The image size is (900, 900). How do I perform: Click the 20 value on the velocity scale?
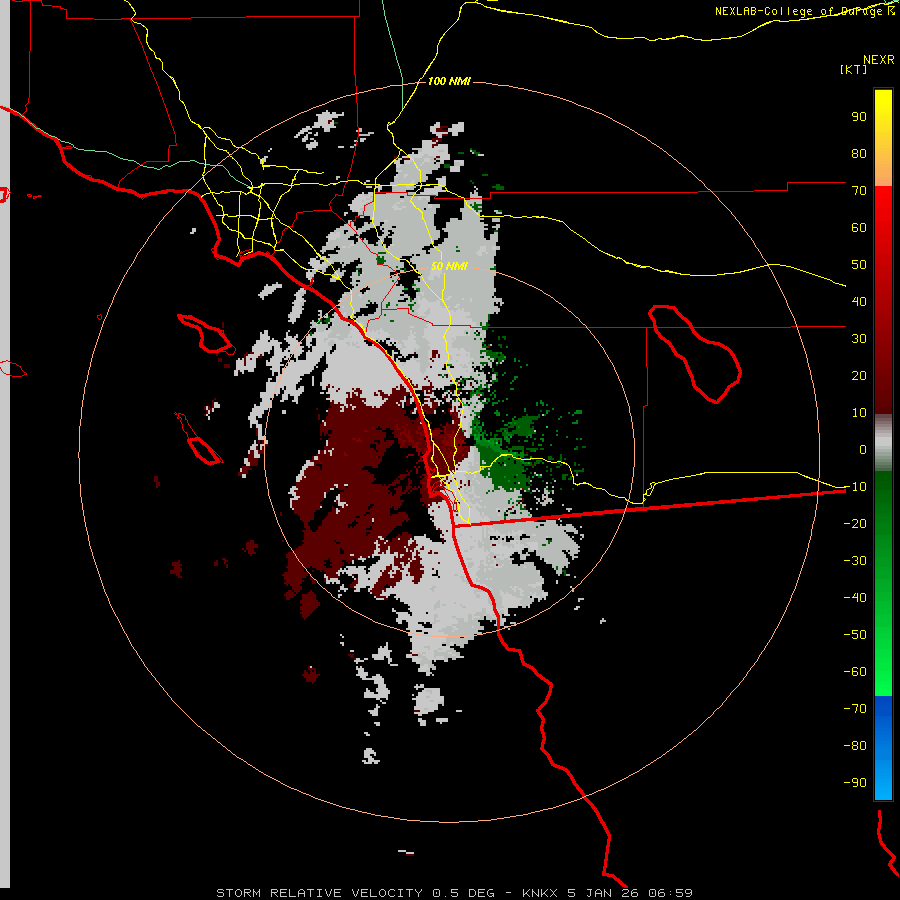tap(859, 375)
